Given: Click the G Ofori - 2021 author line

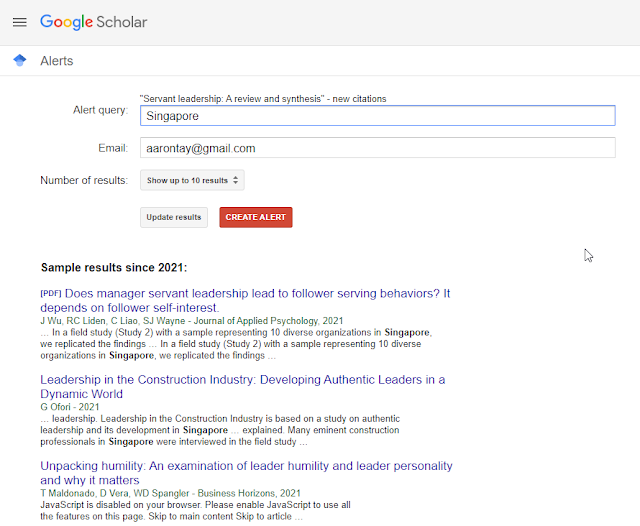Looking at the screenshot, I should coord(70,407).
